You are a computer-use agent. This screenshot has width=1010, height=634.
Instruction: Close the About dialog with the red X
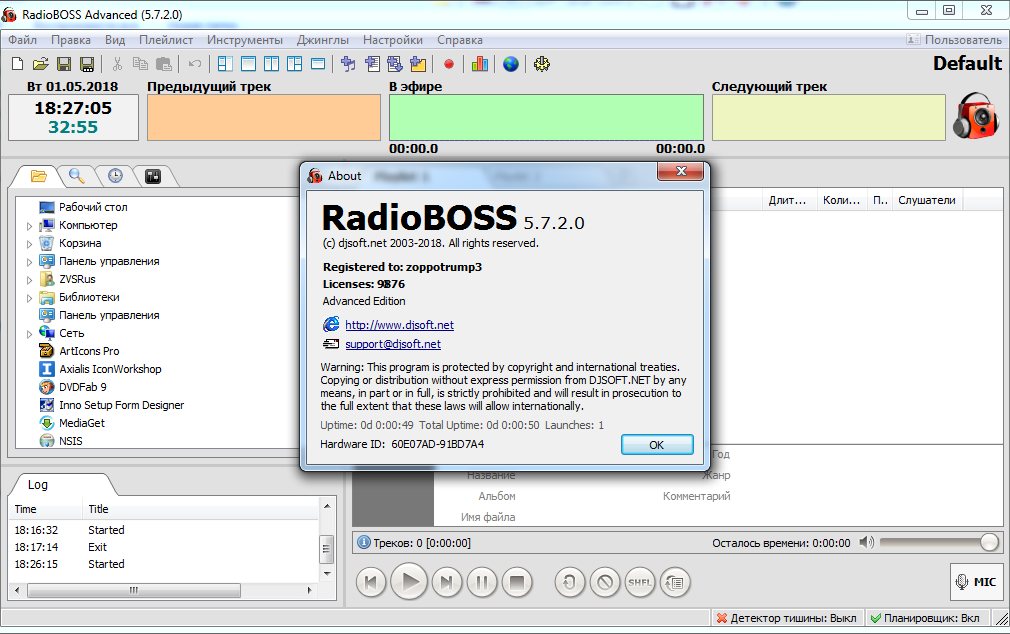681,171
